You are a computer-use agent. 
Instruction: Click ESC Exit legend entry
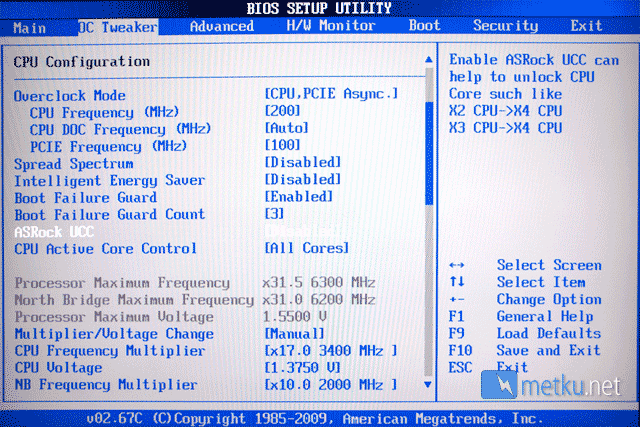pos(489,367)
